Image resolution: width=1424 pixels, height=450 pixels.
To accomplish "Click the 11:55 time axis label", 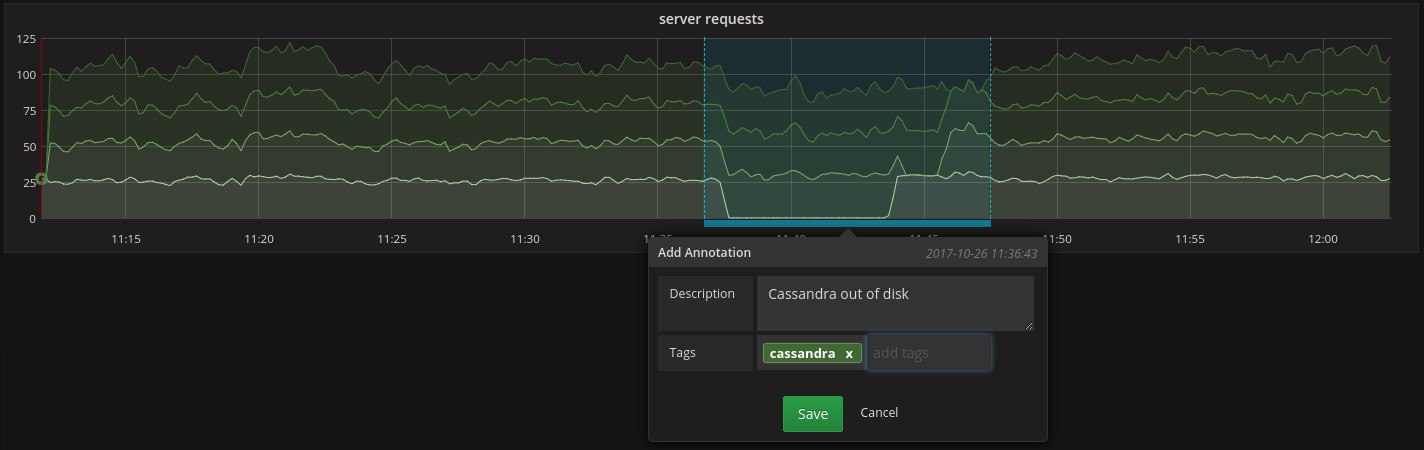I will (1190, 240).
